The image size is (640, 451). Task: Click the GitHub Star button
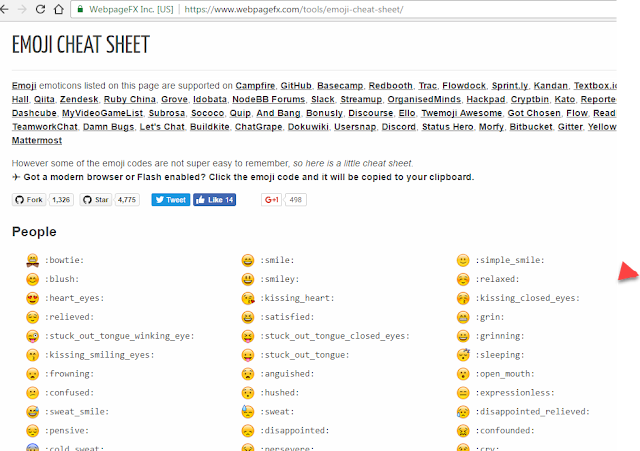click(96, 200)
